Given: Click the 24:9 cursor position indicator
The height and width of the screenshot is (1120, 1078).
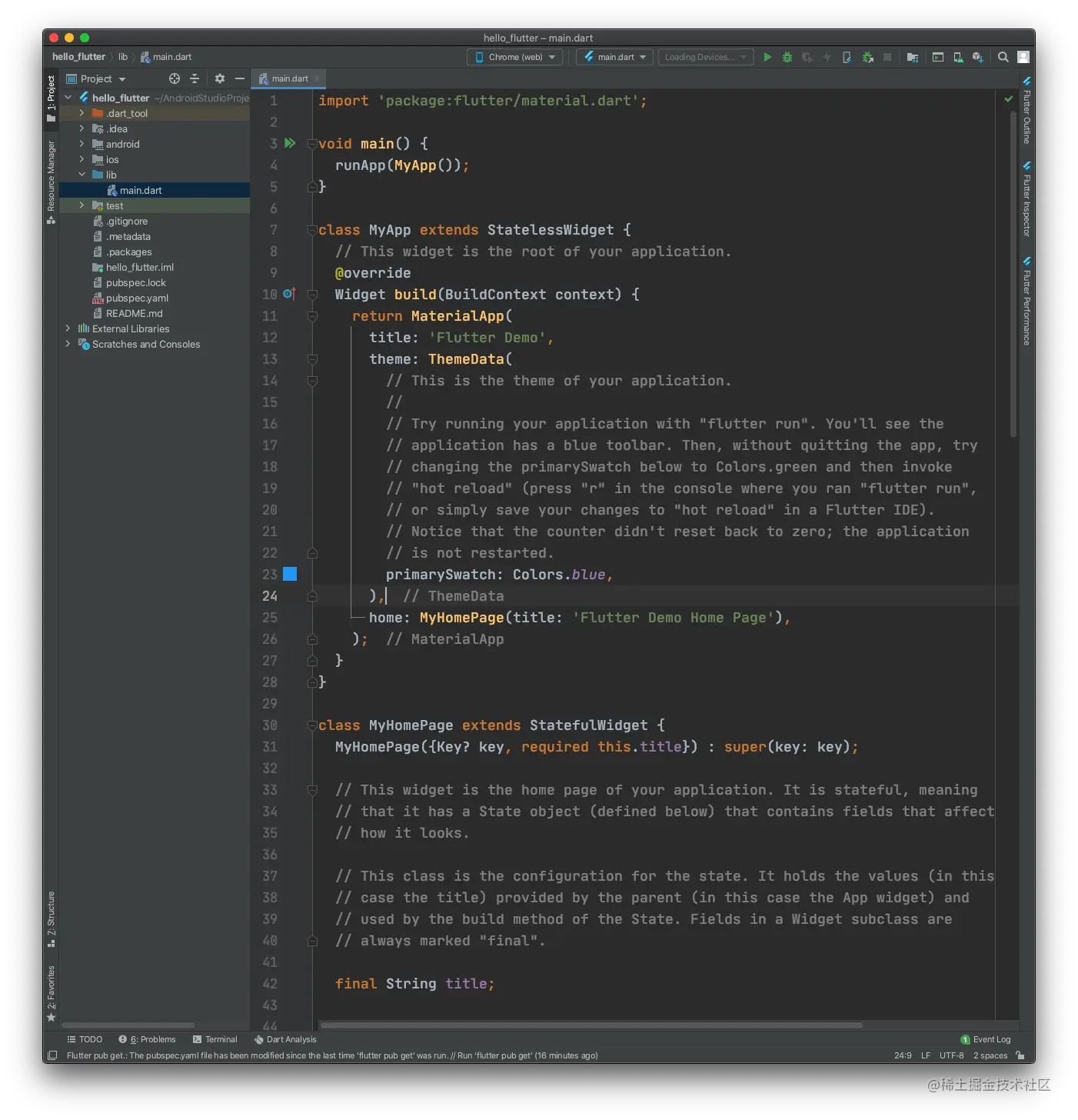Looking at the screenshot, I should coord(903,1055).
